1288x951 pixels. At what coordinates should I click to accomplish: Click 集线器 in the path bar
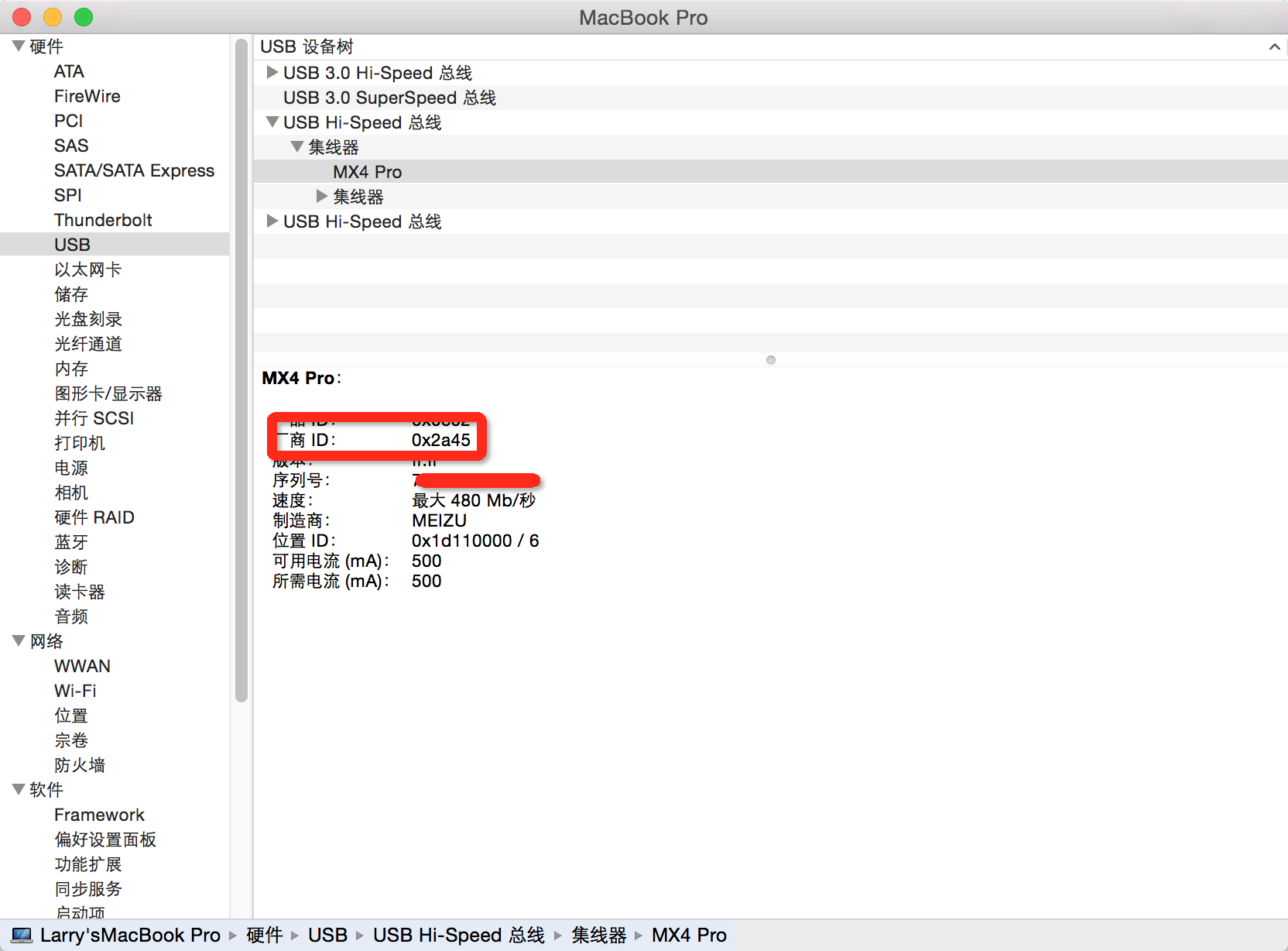[598, 936]
